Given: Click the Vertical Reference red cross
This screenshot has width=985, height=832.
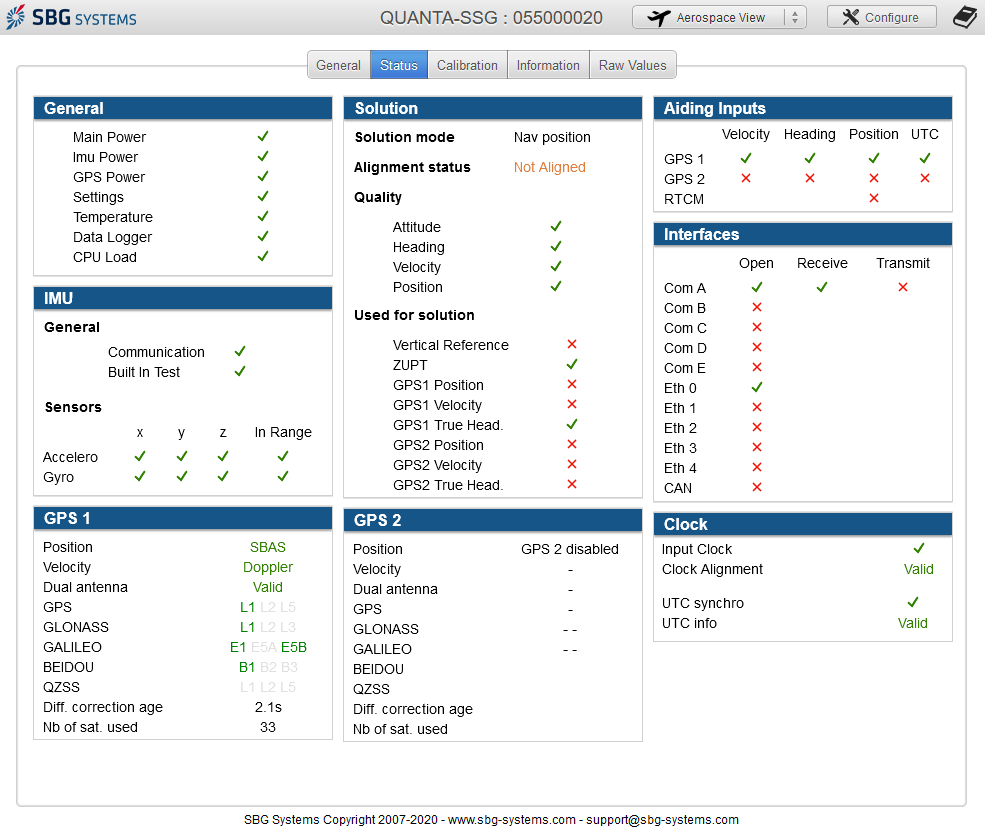Looking at the screenshot, I should point(572,344).
